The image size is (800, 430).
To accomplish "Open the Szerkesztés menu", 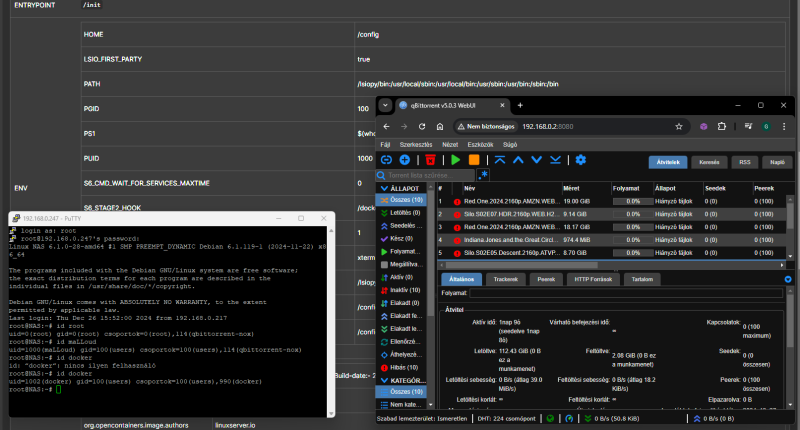I will click(416, 145).
